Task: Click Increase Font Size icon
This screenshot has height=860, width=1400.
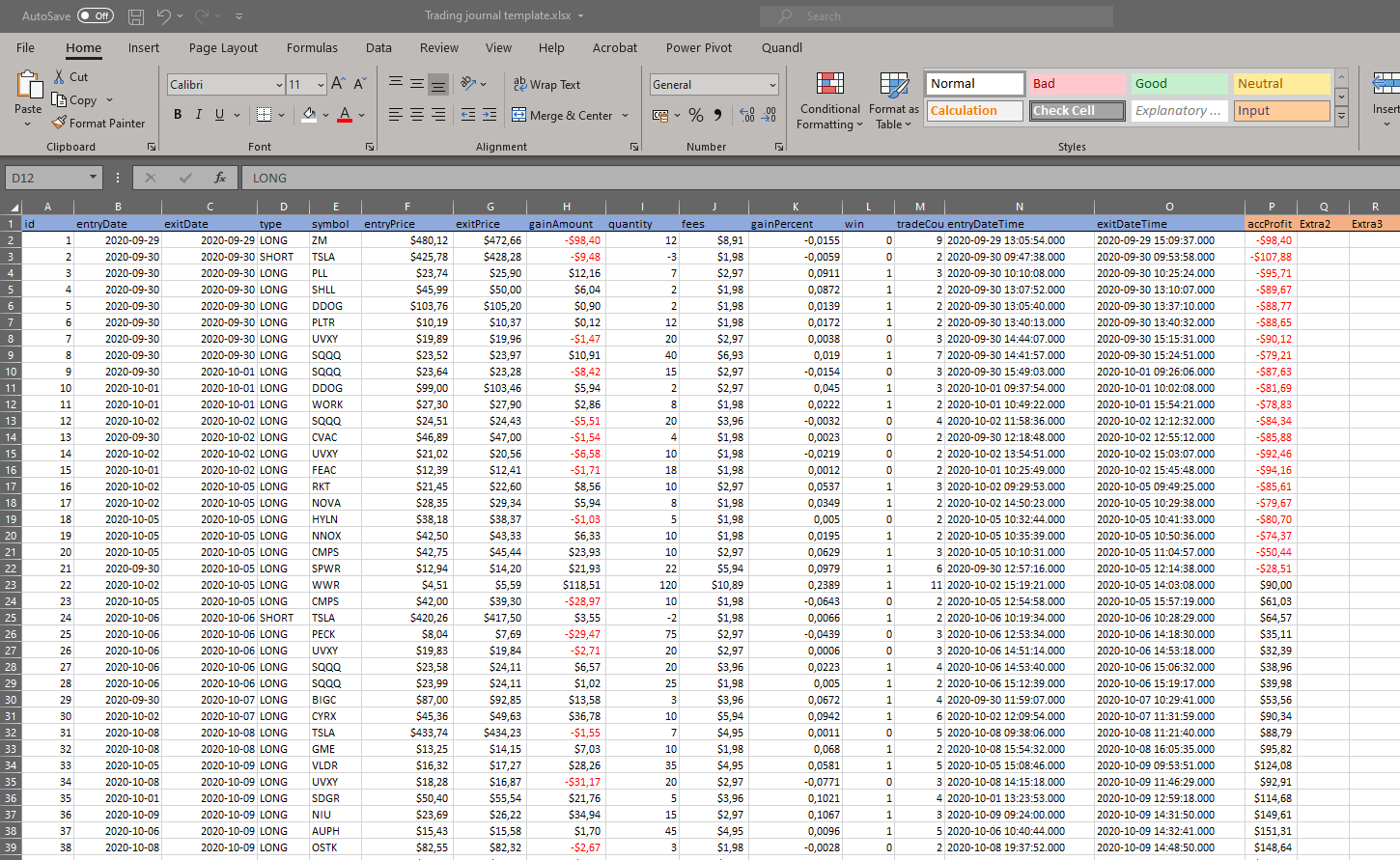Action: (338, 84)
